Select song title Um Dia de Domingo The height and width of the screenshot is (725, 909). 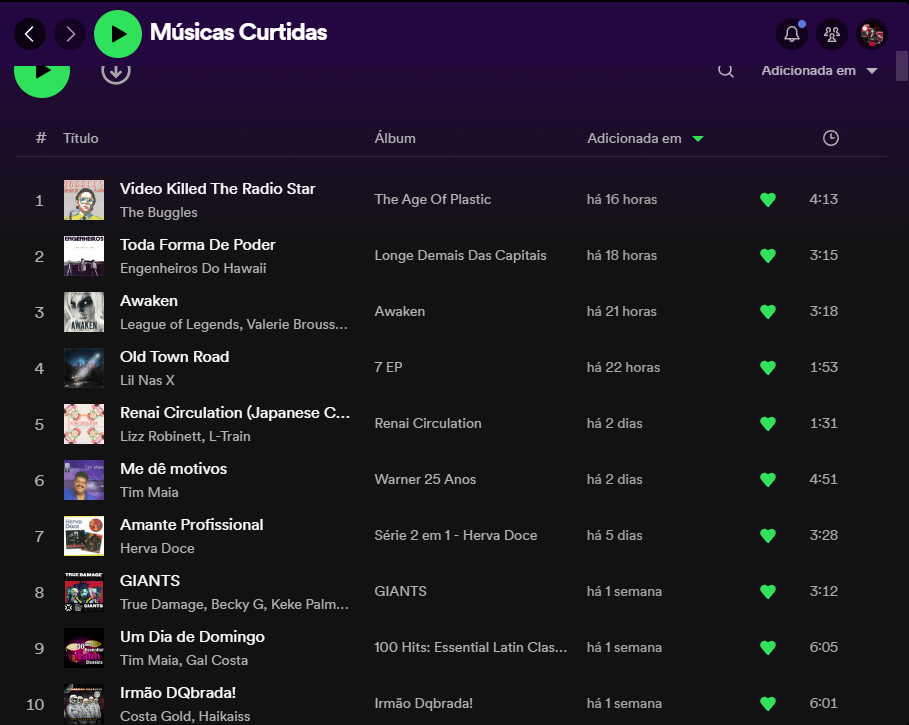coord(192,637)
